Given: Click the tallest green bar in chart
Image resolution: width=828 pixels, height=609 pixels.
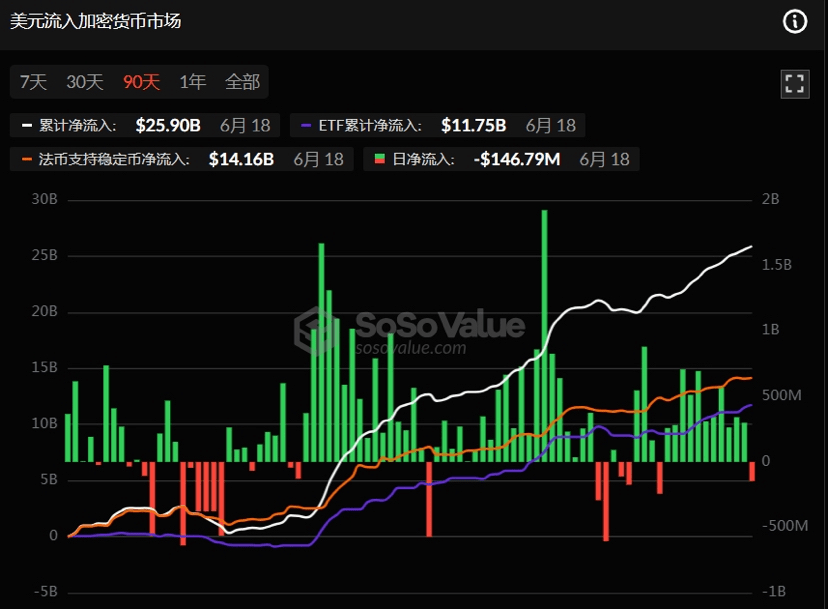Looking at the screenshot, I should 544,336.
